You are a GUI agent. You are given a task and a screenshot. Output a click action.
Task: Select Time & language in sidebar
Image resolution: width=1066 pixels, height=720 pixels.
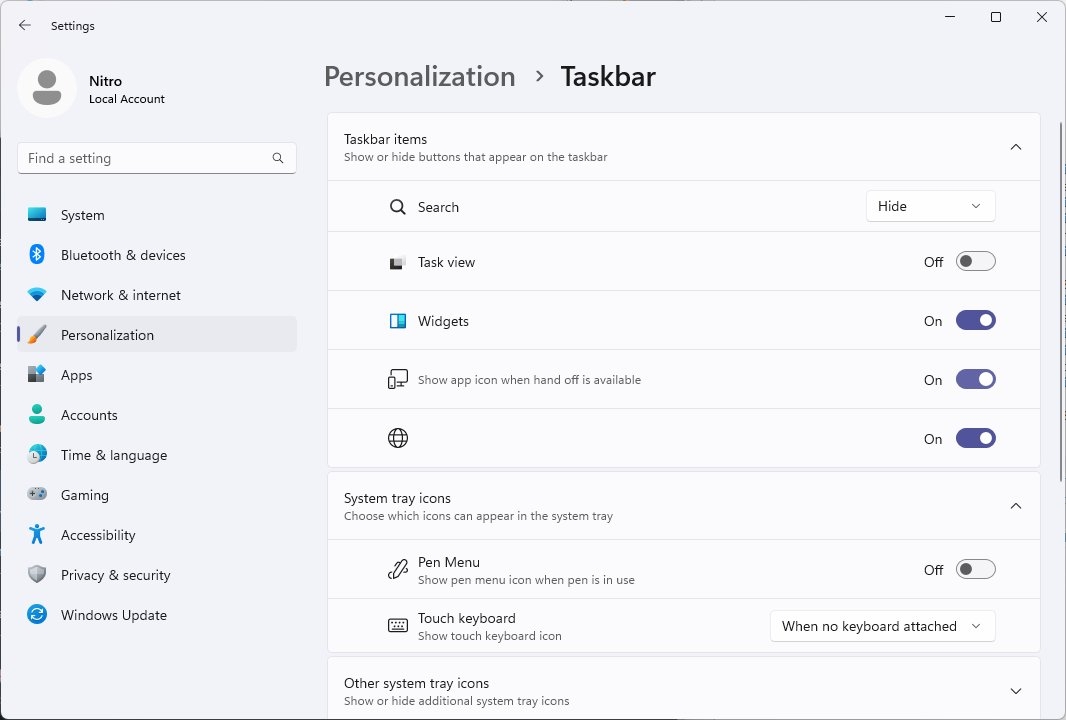pos(157,455)
